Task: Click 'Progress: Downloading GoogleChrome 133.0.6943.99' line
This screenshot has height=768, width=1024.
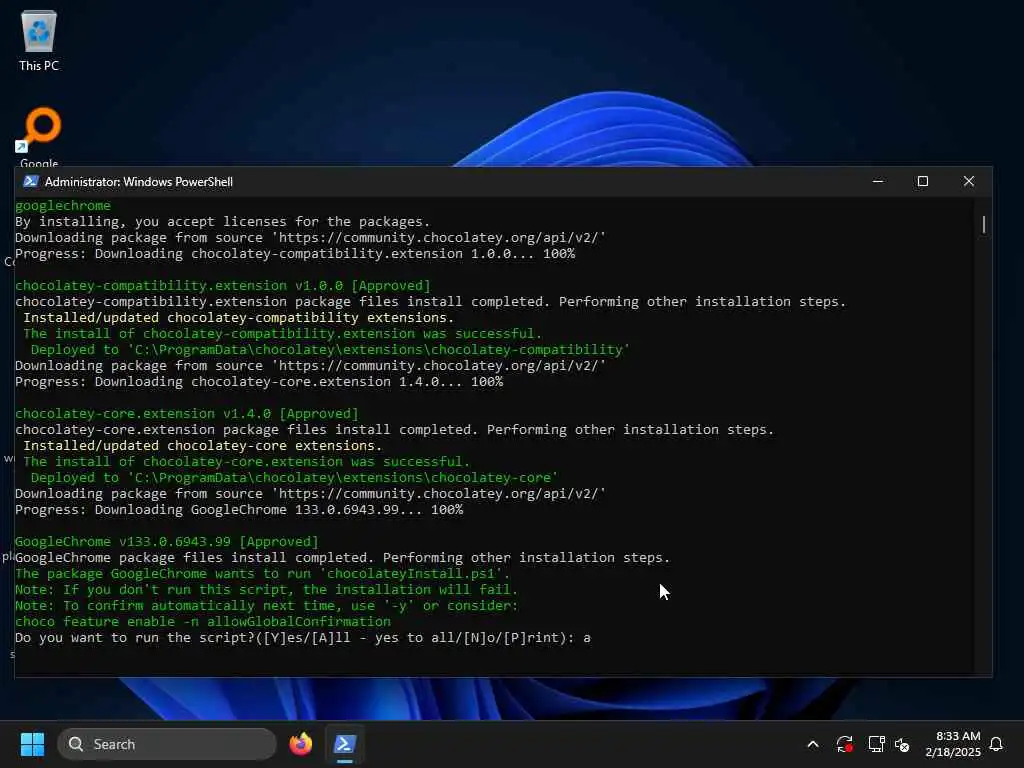Action: point(239,509)
